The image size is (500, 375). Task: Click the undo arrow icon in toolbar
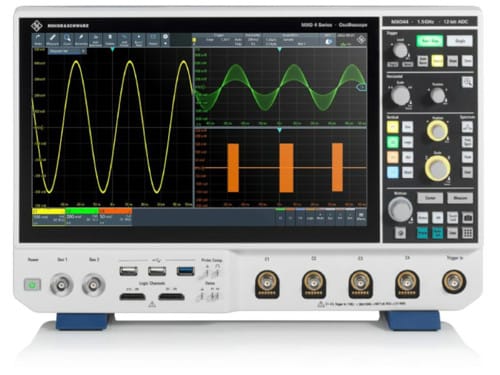pyautogui.click(x=38, y=39)
